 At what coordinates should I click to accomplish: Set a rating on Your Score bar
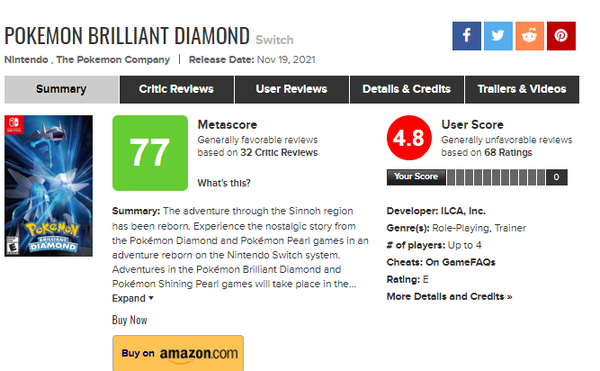coord(496,177)
